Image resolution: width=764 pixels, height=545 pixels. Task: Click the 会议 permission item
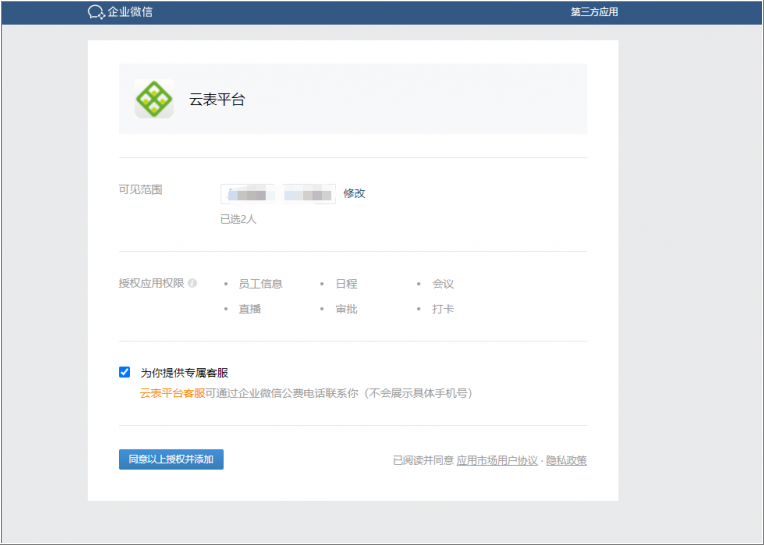pos(443,284)
